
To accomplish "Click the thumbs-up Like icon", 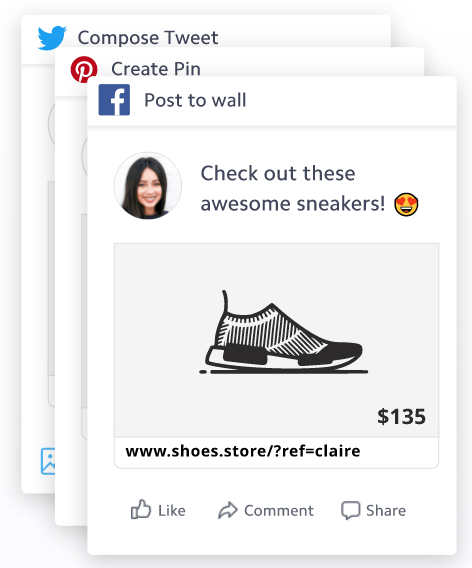I will (141, 509).
